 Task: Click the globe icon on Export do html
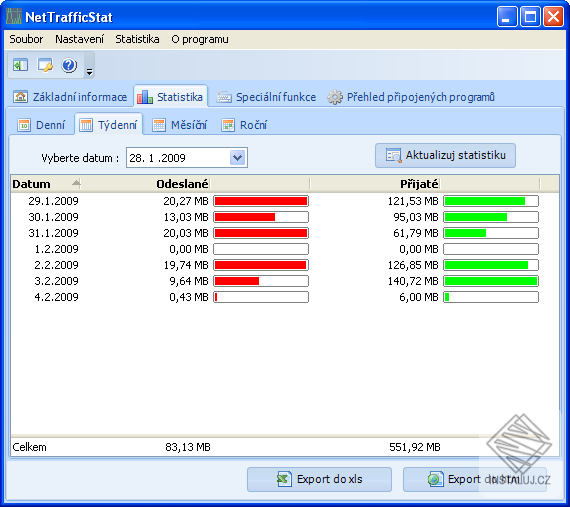click(x=435, y=479)
